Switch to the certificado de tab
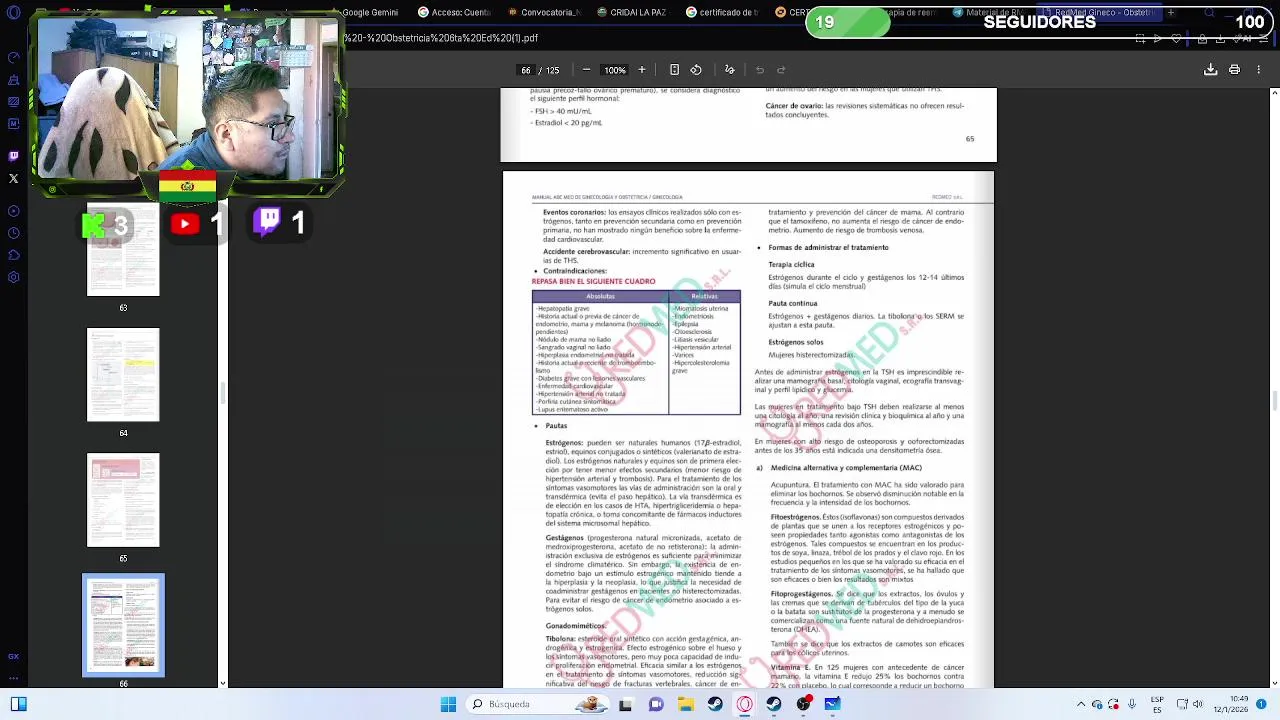The image size is (1280, 720). pos(722,12)
